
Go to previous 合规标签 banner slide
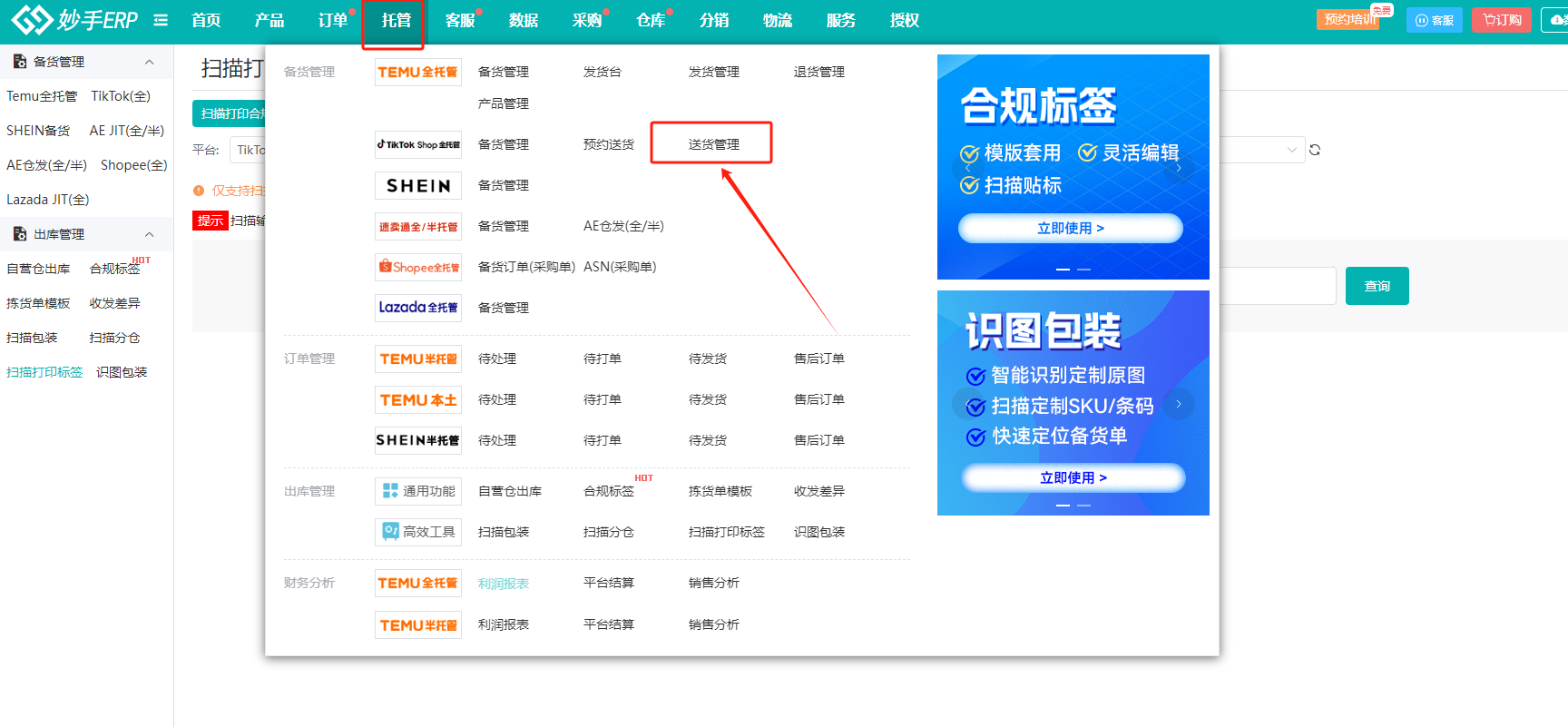coord(968,168)
